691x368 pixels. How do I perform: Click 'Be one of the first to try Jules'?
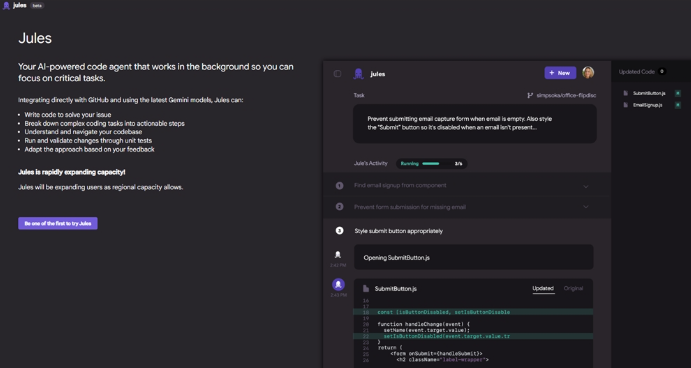point(58,223)
